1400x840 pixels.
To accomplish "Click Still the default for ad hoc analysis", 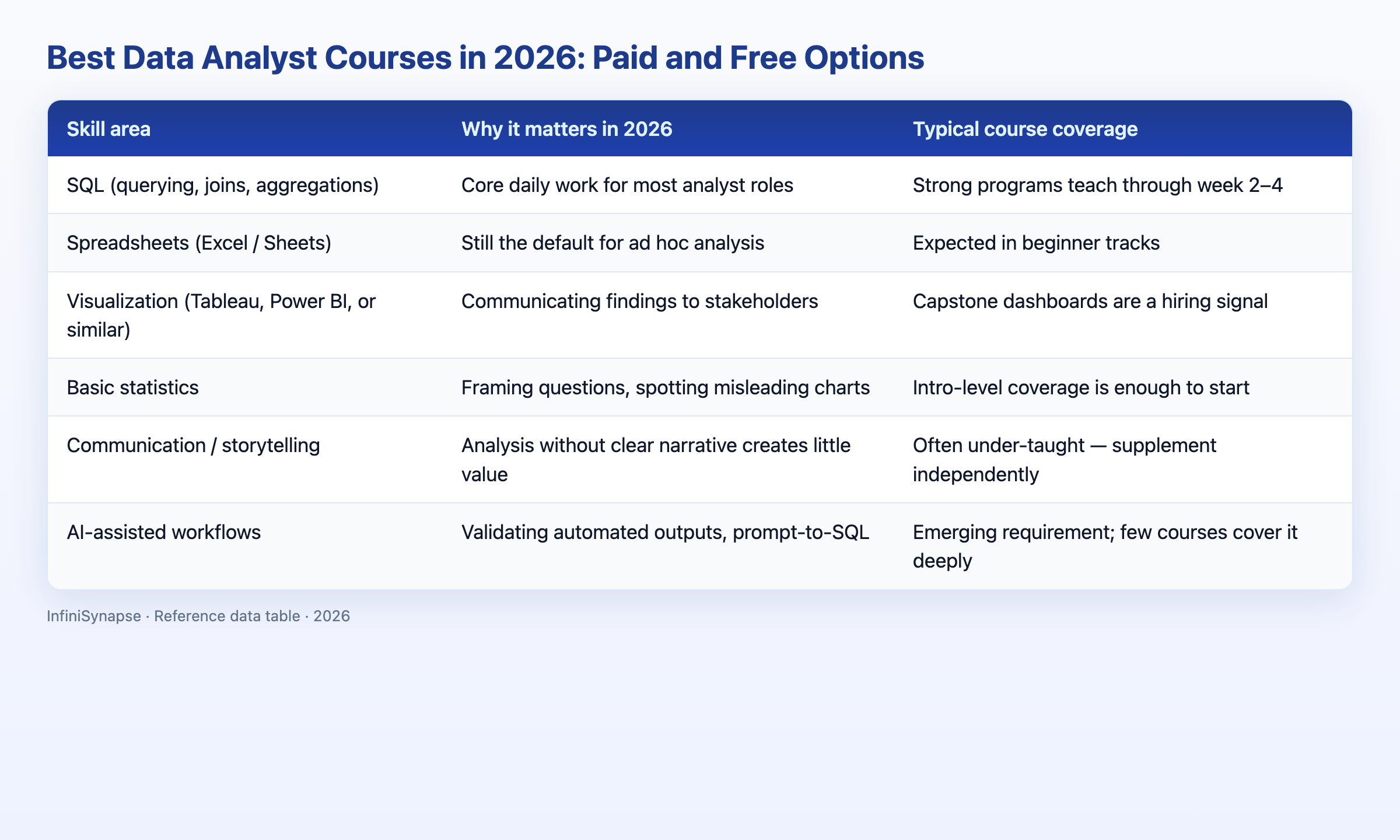I will point(612,243).
